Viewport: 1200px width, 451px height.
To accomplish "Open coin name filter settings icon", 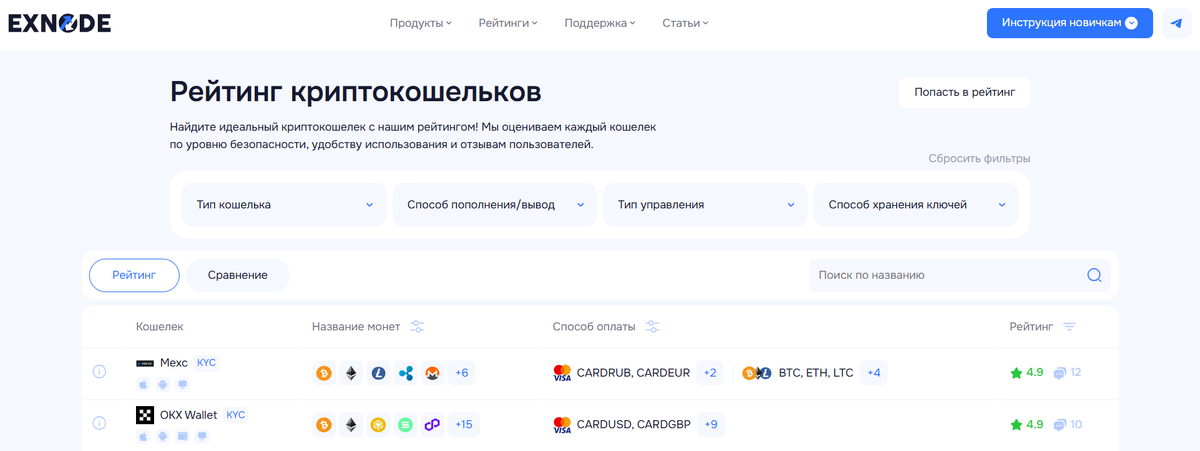I will [418, 327].
